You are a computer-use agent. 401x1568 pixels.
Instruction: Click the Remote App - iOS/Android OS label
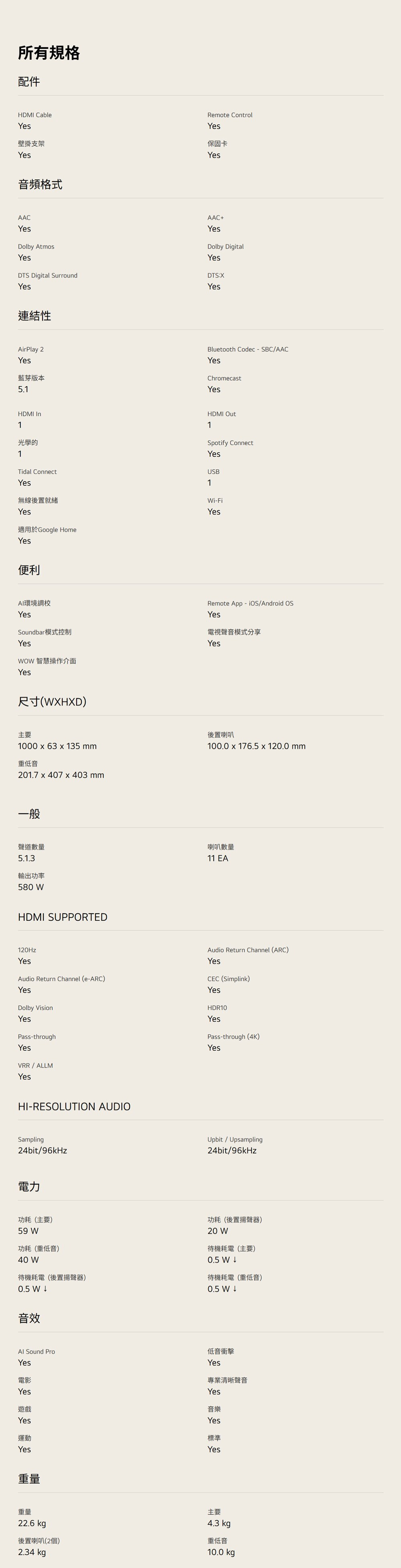point(250,603)
